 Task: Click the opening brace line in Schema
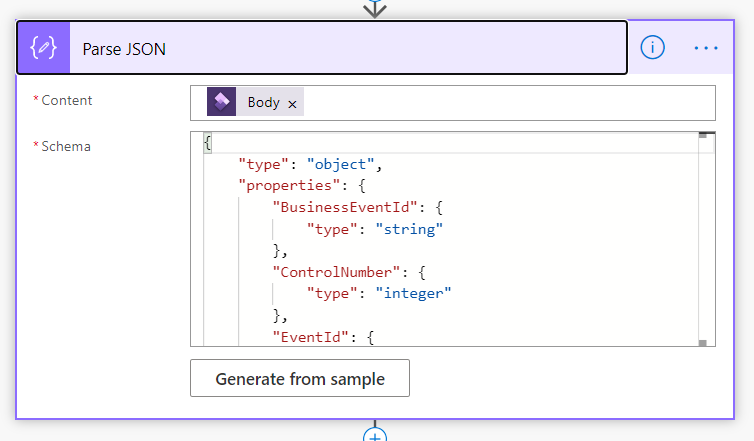tap(208, 143)
